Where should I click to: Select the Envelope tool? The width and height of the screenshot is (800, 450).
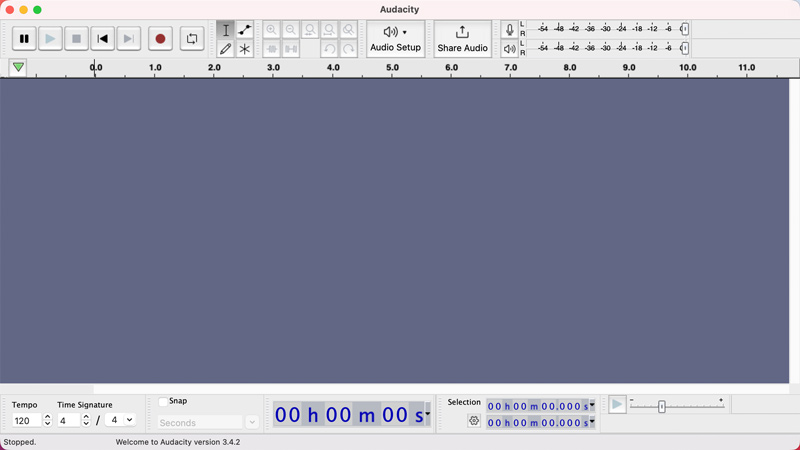pyautogui.click(x=245, y=30)
